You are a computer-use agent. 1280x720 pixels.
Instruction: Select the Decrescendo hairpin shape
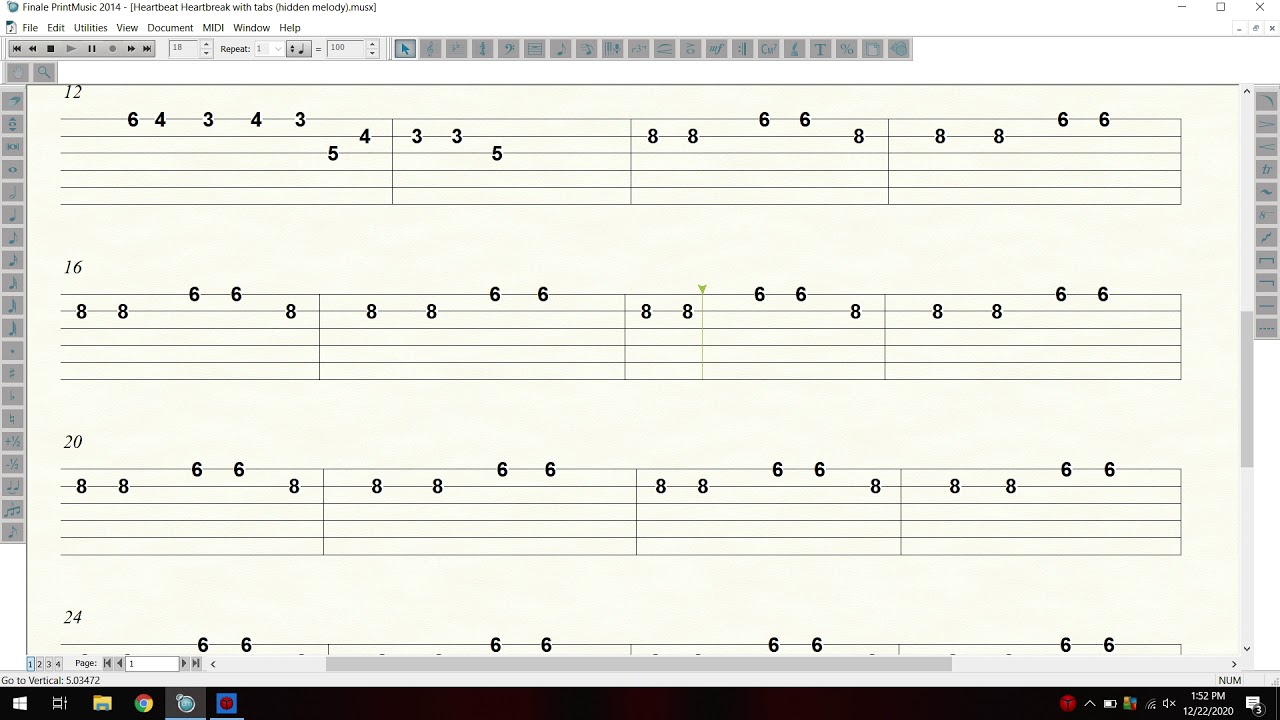(x=1266, y=124)
